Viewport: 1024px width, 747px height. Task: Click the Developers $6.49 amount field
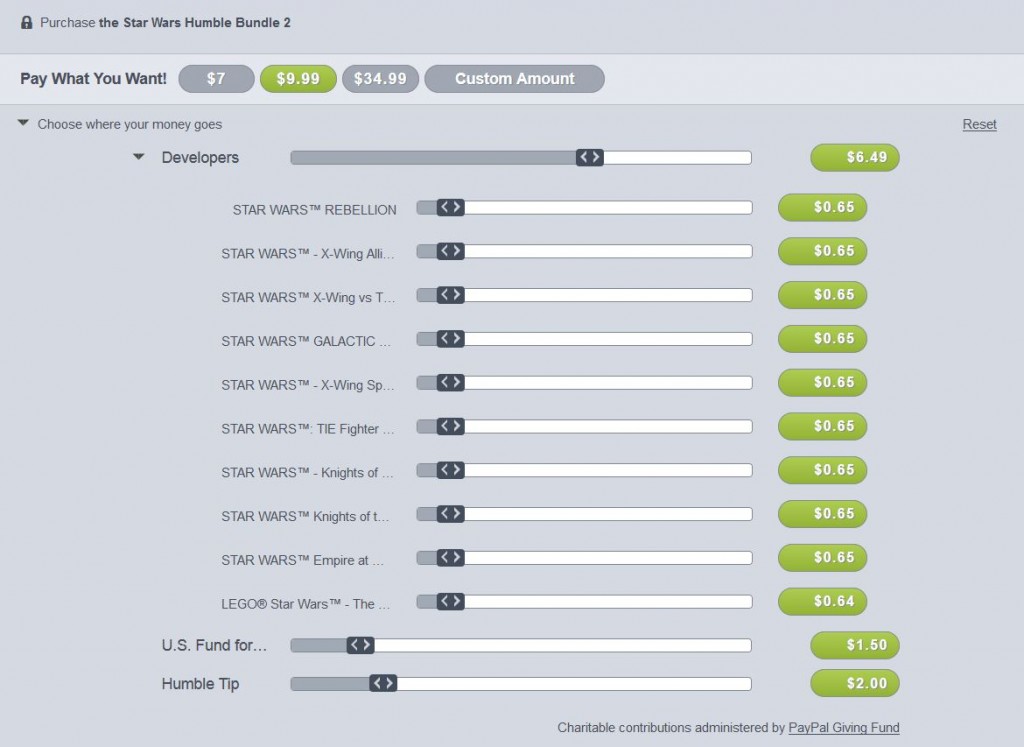pos(855,157)
